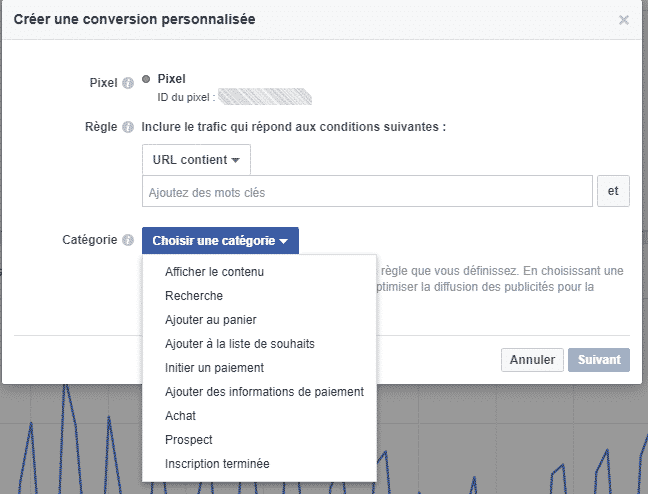Select the Pixel radio button
The height and width of the screenshot is (494, 648).
[x=147, y=79]
